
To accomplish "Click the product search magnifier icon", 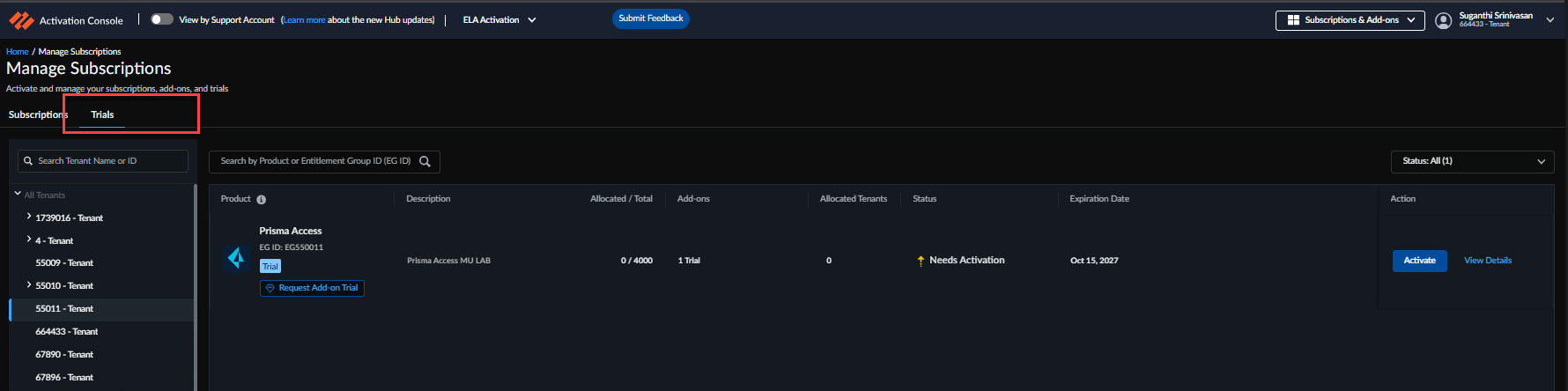I will [425, 161].
